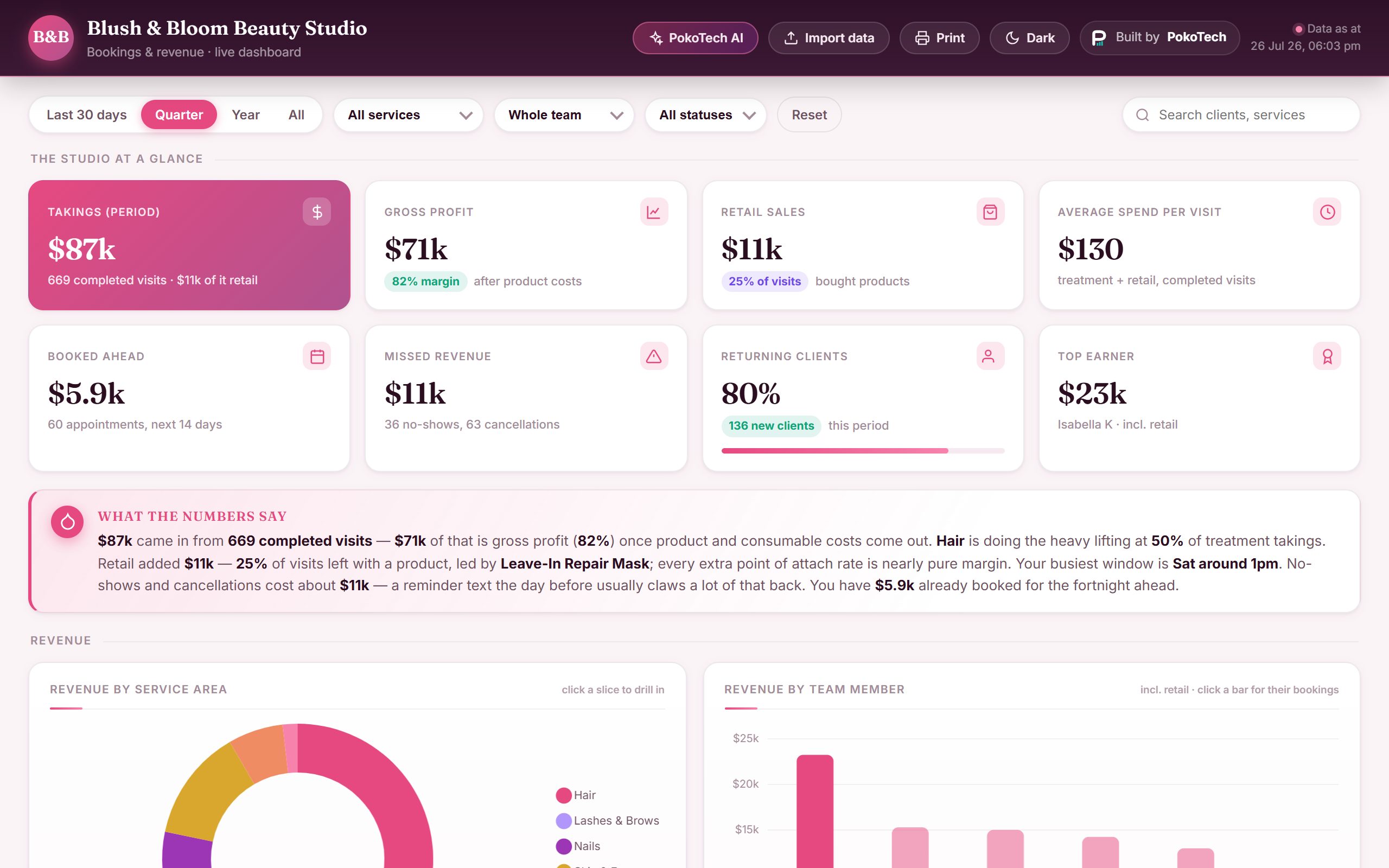1389x868 pixels.
Task: Click the returning clients progress bar
Action: tap(863, 451)
